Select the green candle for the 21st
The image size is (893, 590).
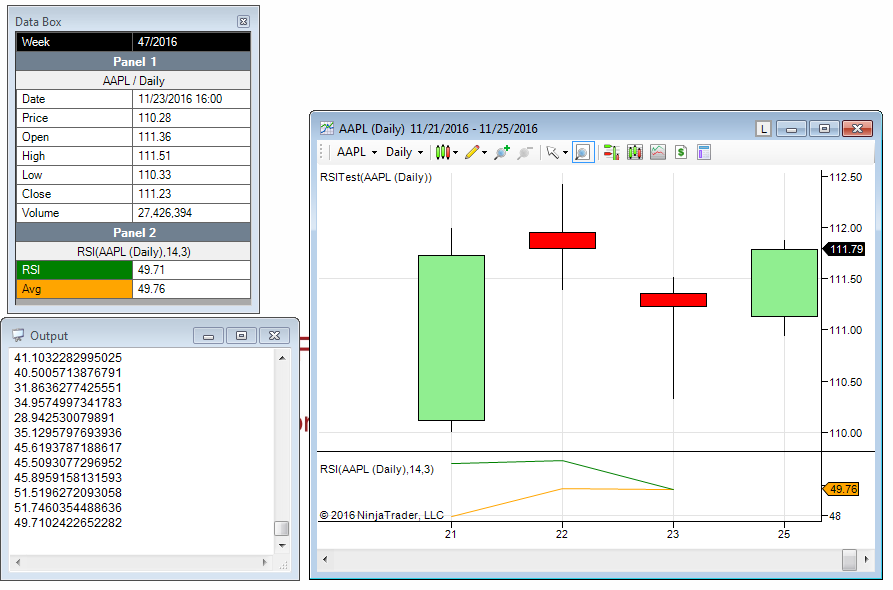452,338
